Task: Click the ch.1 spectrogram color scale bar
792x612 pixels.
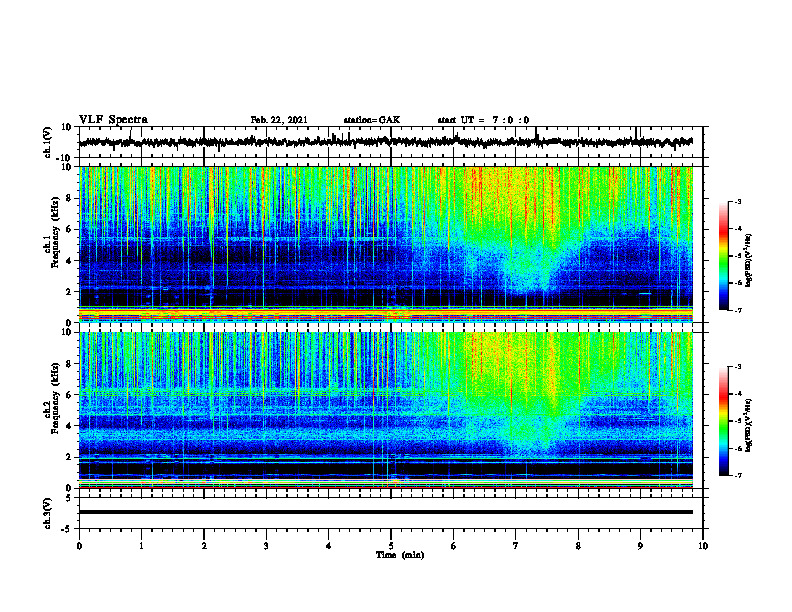Action: point(724,256)
